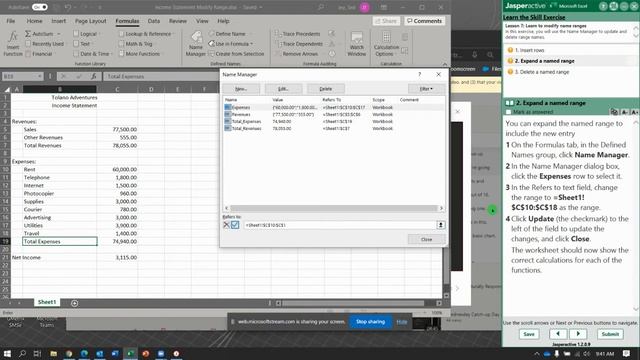Open the File tab

11,21
